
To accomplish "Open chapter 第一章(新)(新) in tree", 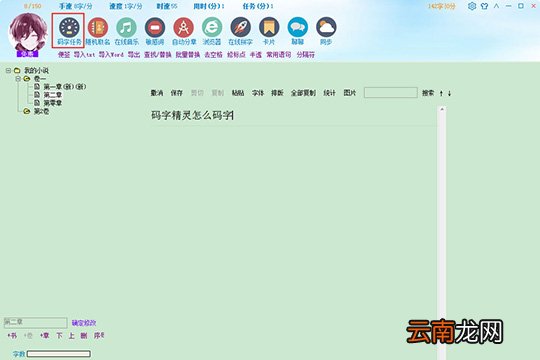I will click(x=65, y=87).
